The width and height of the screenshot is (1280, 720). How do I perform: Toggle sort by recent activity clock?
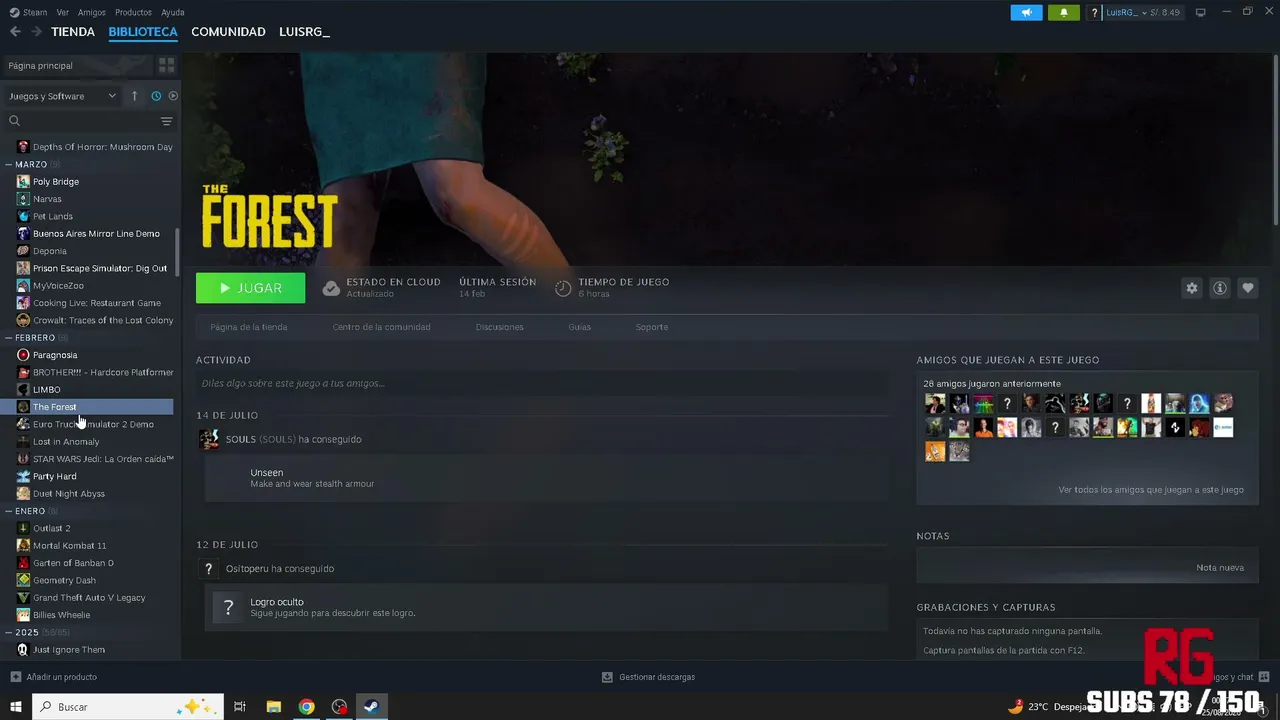156,96
